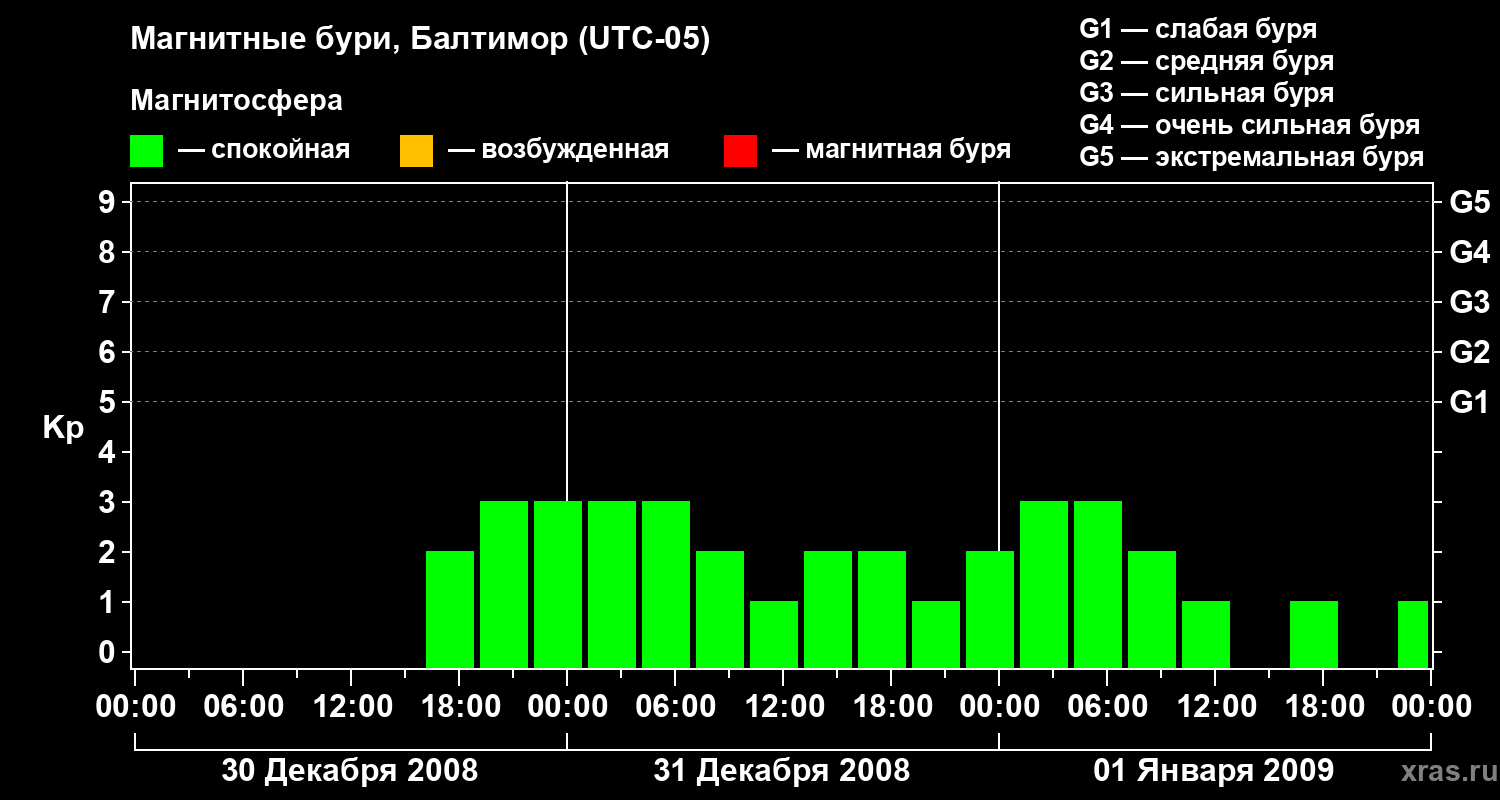Viewport: 1500px width, 800px height.
Task: Click the 12:00 time label of 31 December
Action: [x=783, y=707]
